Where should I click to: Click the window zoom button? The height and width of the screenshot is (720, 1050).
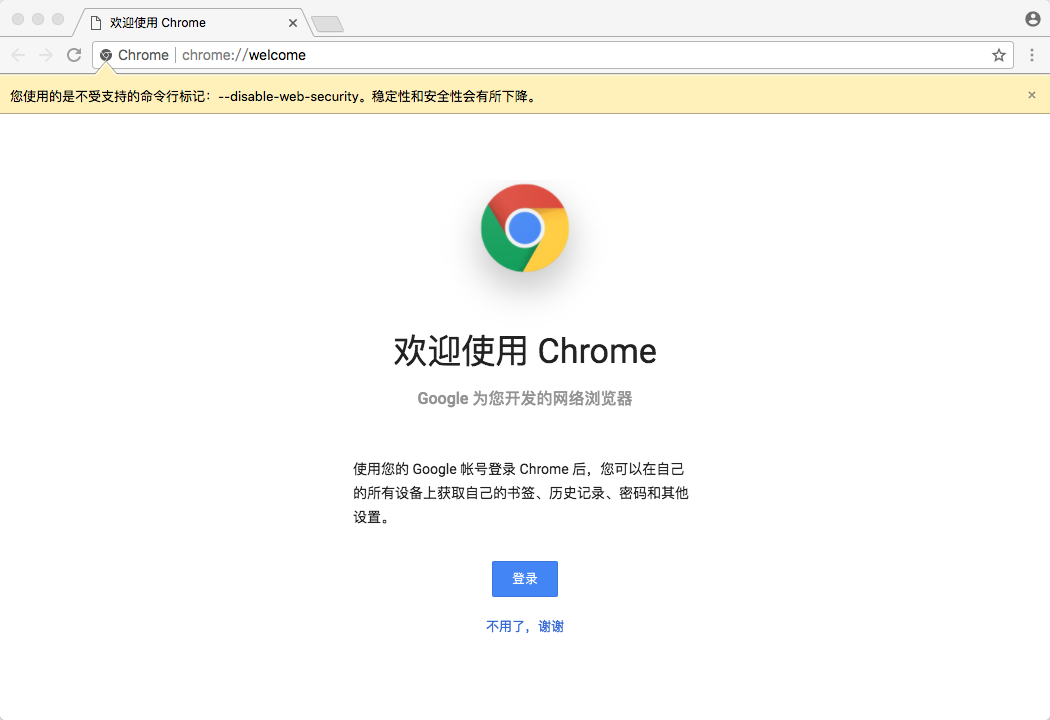coord(58,19)
